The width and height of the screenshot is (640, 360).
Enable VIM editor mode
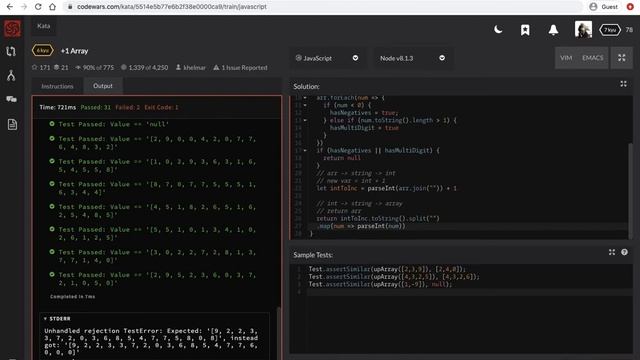(566, 58)
